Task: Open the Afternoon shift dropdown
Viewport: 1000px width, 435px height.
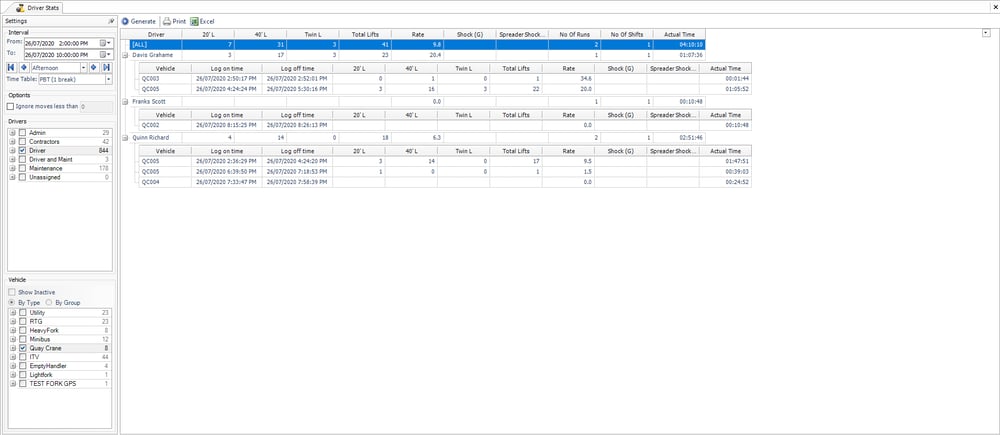Action: (84, 67)
